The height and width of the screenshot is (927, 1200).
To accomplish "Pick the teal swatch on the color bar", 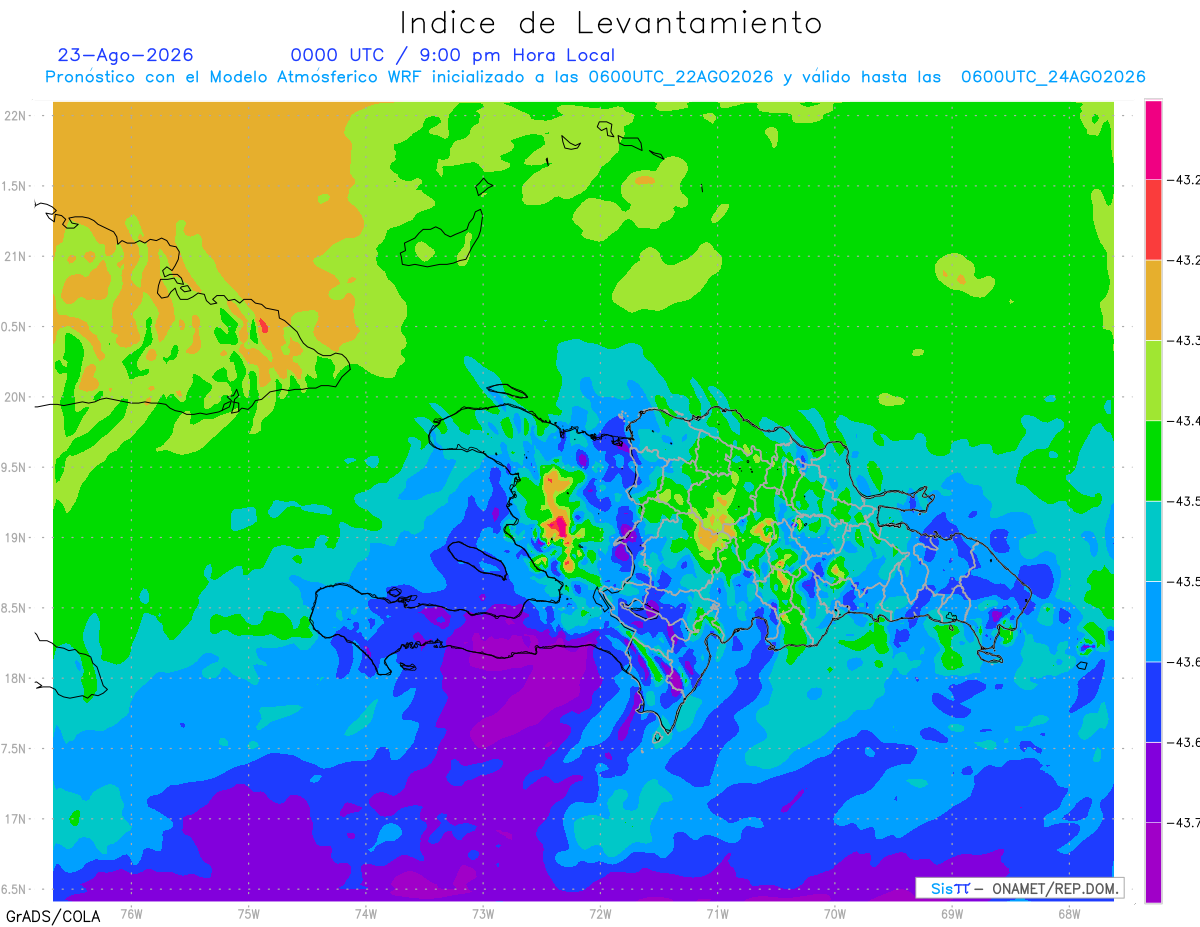I will click(x=1153, y=541).
